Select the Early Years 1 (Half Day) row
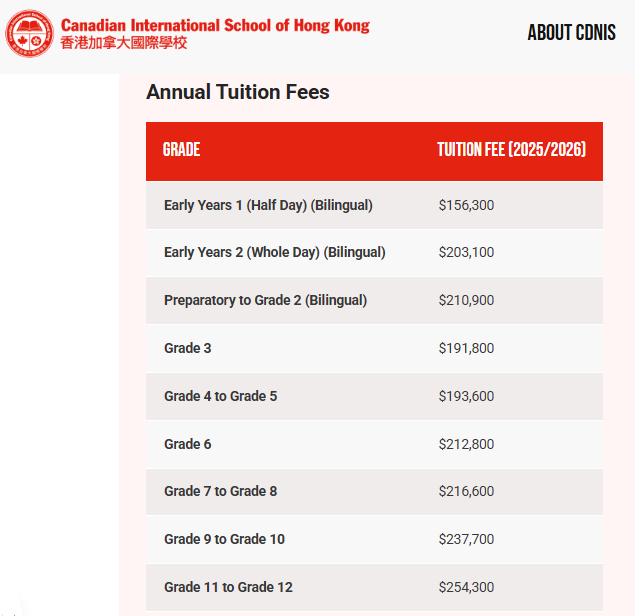This screenshot has width=635, height=616. click(268, 205)
